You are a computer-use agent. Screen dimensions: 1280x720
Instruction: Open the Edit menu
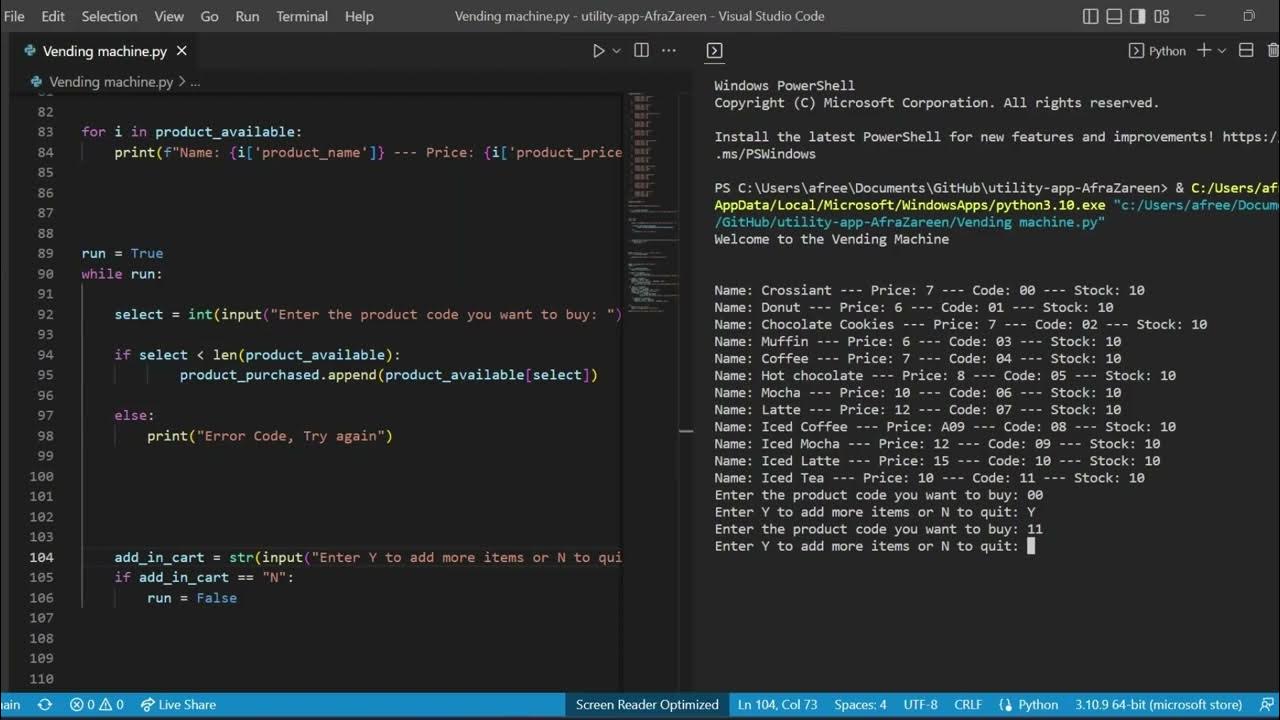[53, 16]
